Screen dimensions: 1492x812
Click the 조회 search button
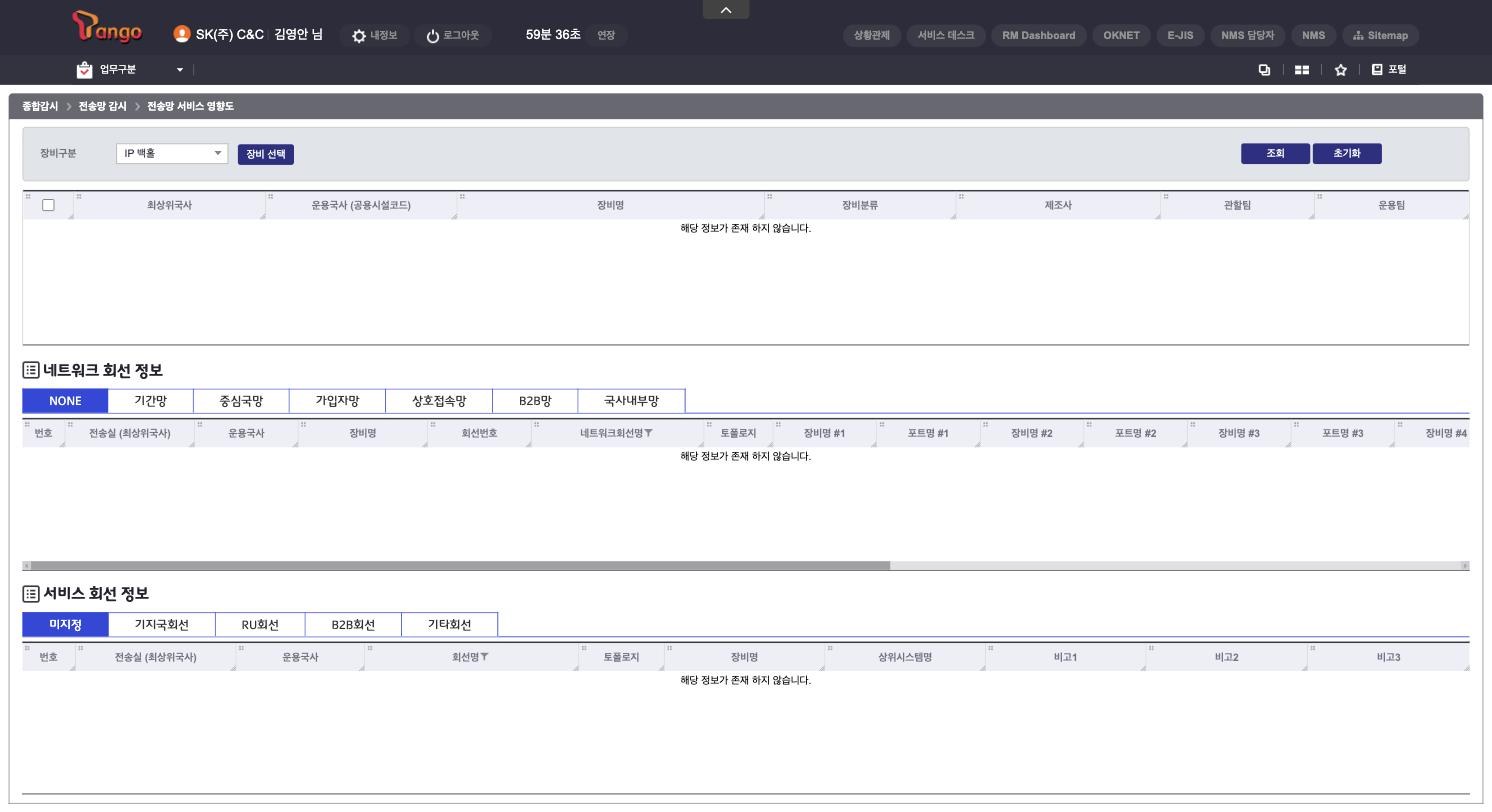coord(1275,154)
